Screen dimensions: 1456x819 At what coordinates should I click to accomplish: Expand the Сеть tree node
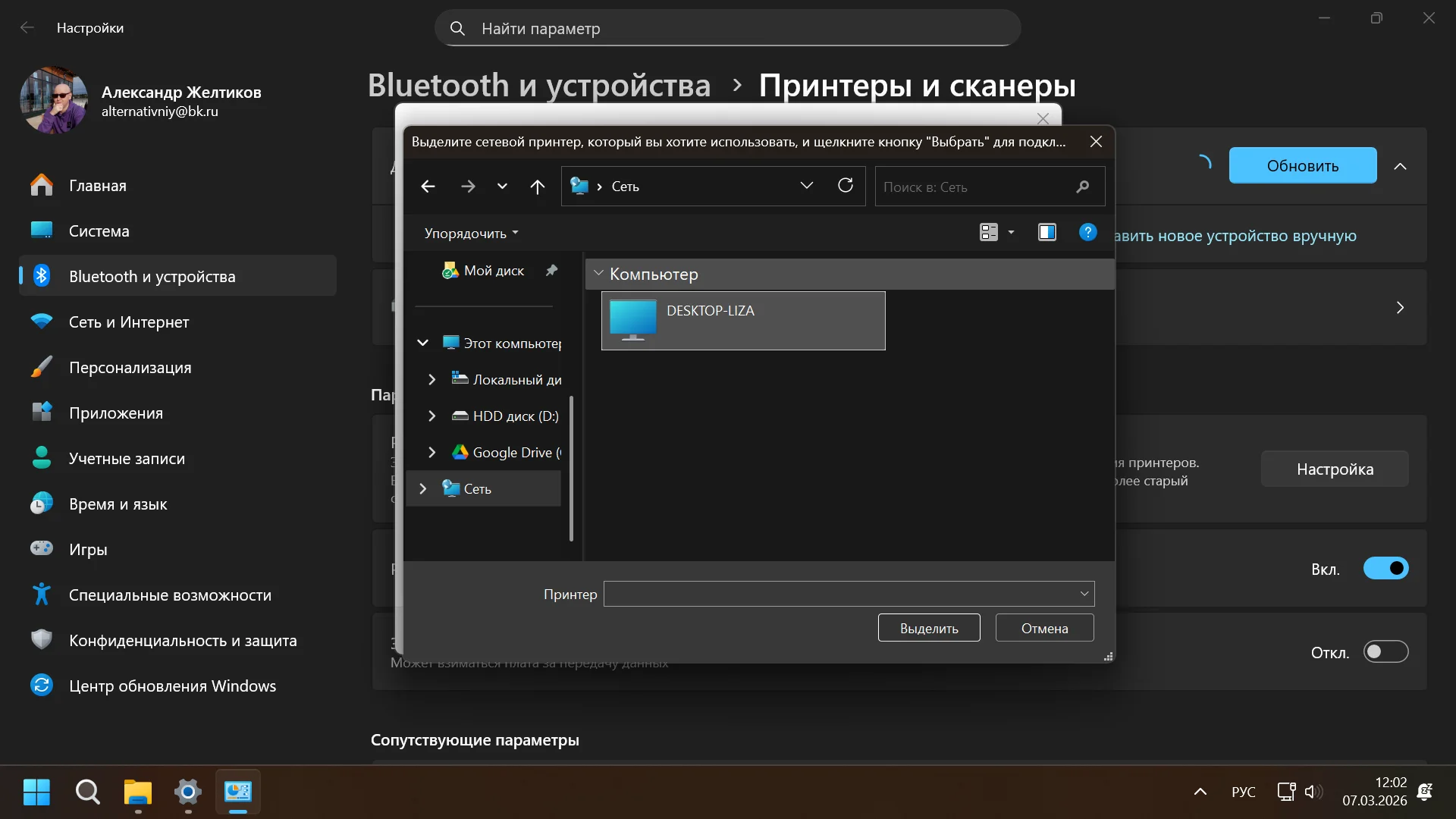423,489
